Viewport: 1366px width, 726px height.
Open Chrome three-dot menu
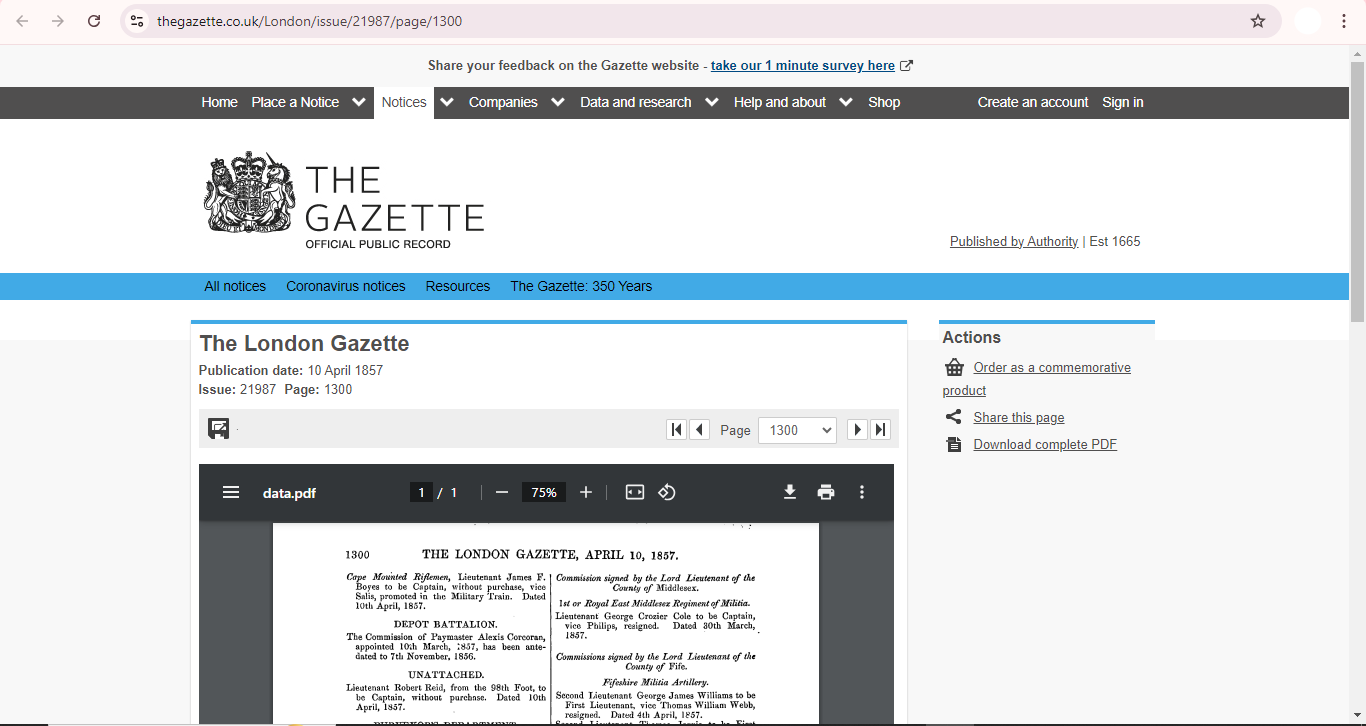pos(1344,21)
